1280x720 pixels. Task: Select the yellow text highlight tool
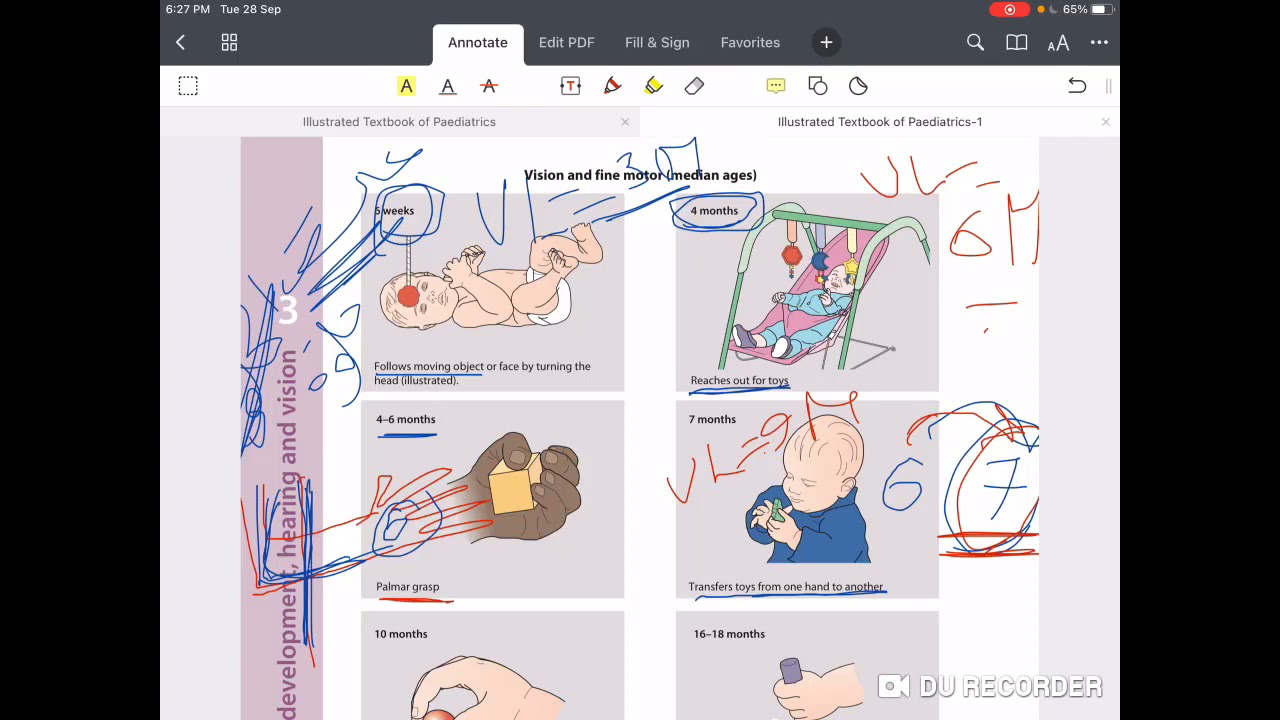point(406,86)
